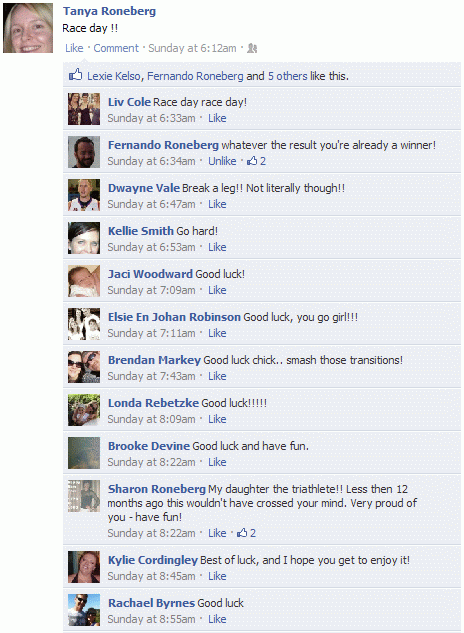Click thumbs-up icon beside Lexie Kelso likes
The height and width of the screenshot is (633, 464).
point(76,75)
